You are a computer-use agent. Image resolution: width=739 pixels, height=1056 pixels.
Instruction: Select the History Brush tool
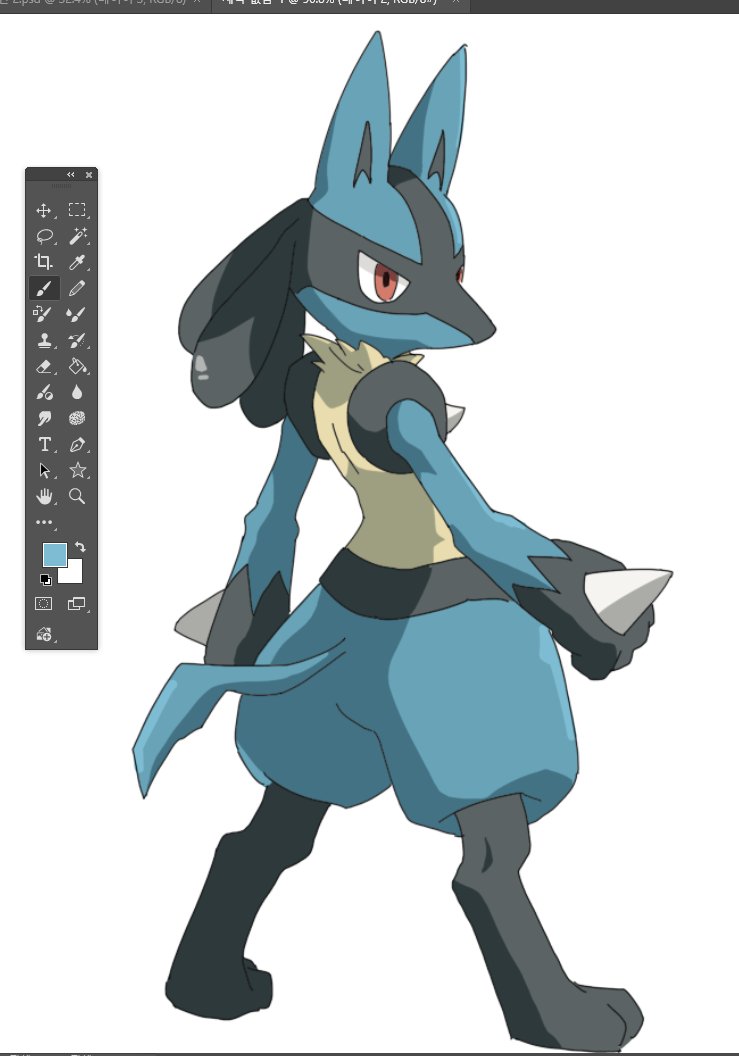point(77,340)
